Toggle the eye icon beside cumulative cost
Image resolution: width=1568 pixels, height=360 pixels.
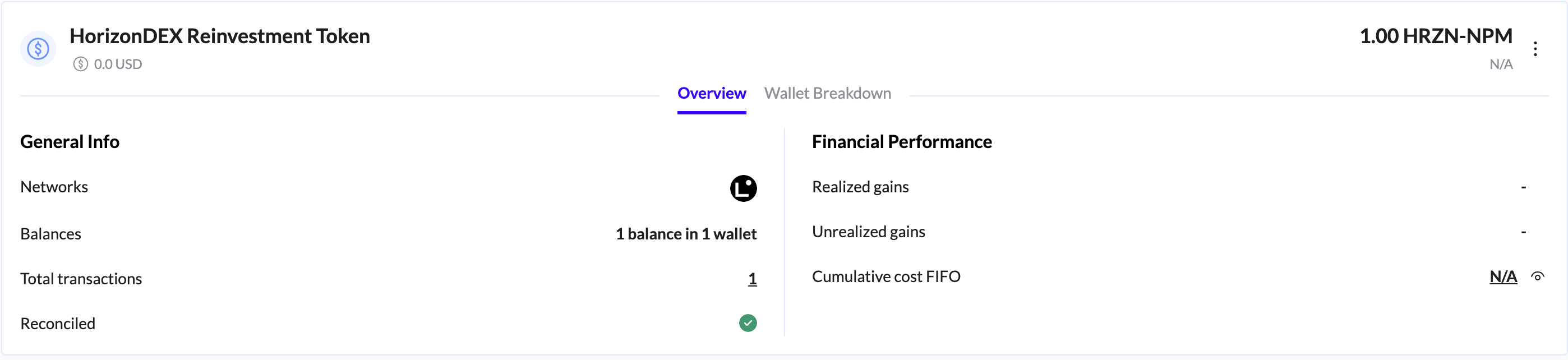pyautogui.click(x=1537, y=276)
